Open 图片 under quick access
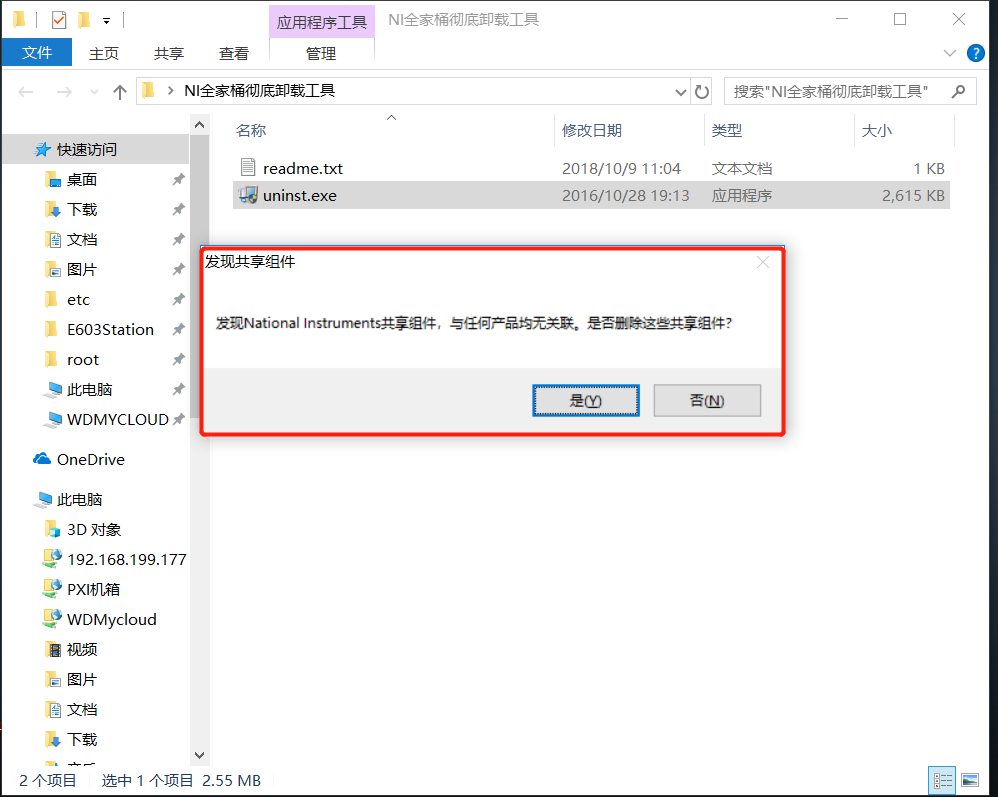 pyautogui.click(x=82, y=270)
